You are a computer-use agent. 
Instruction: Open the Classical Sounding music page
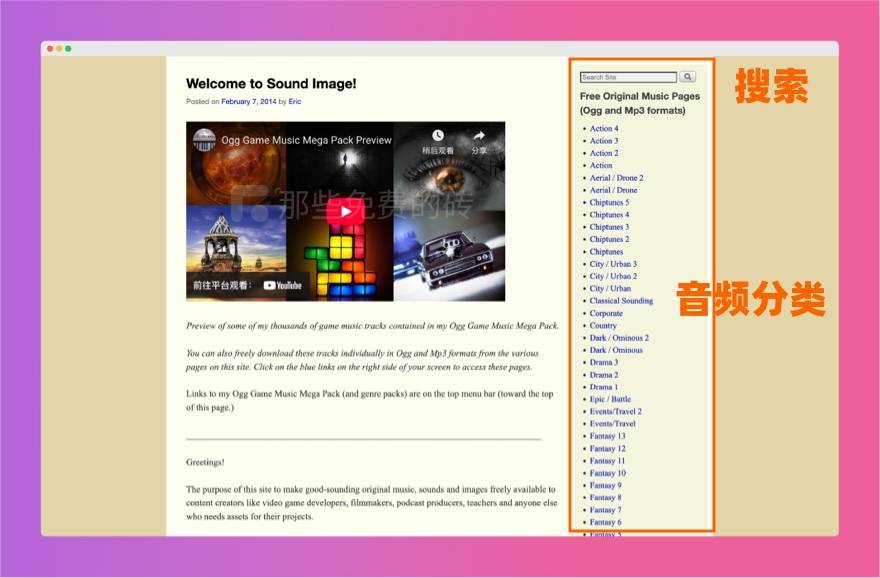tap(621, 301)
